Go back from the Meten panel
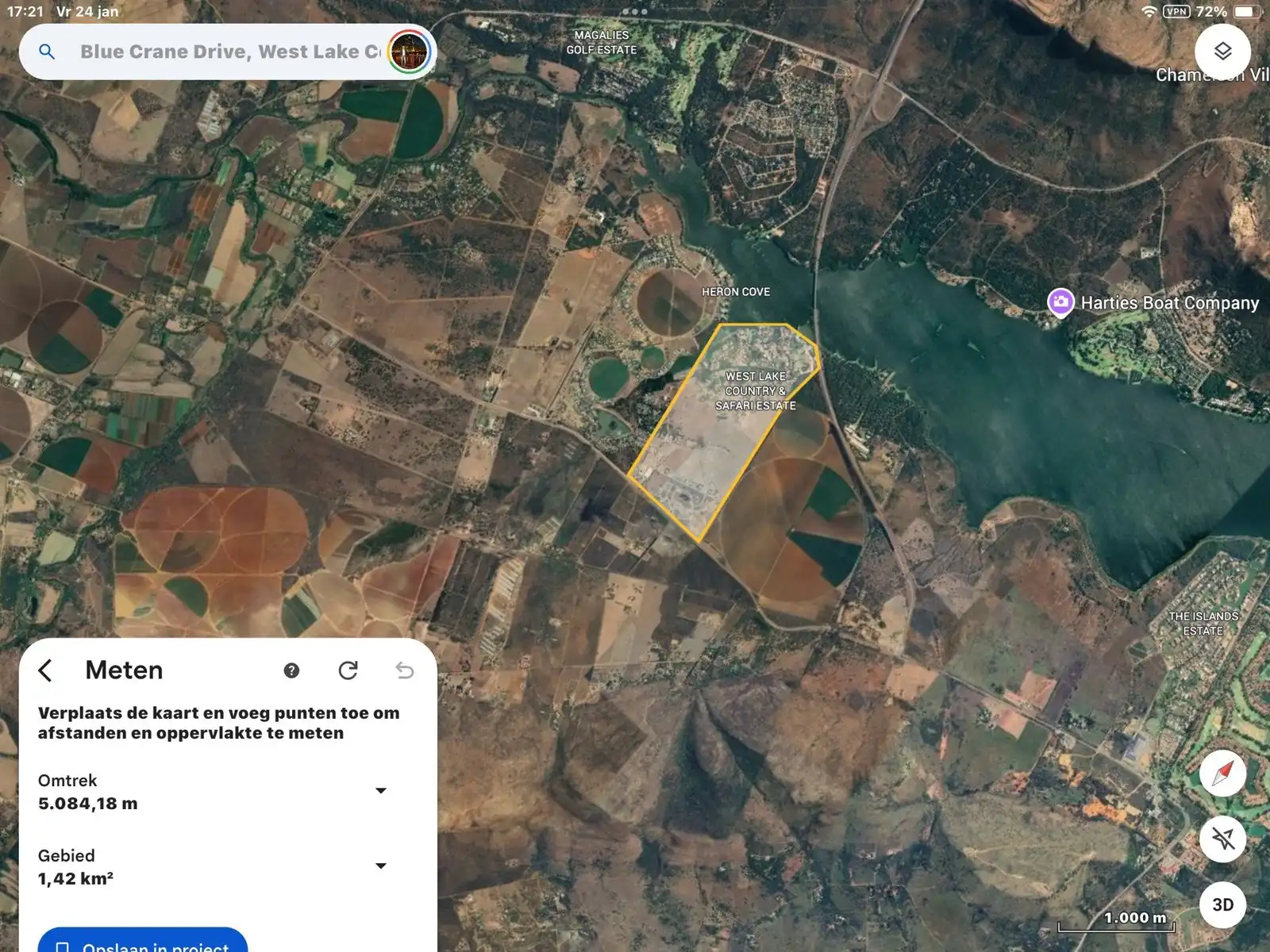The height and width of the screenshot is (952, 1270). tap(46, 670)
